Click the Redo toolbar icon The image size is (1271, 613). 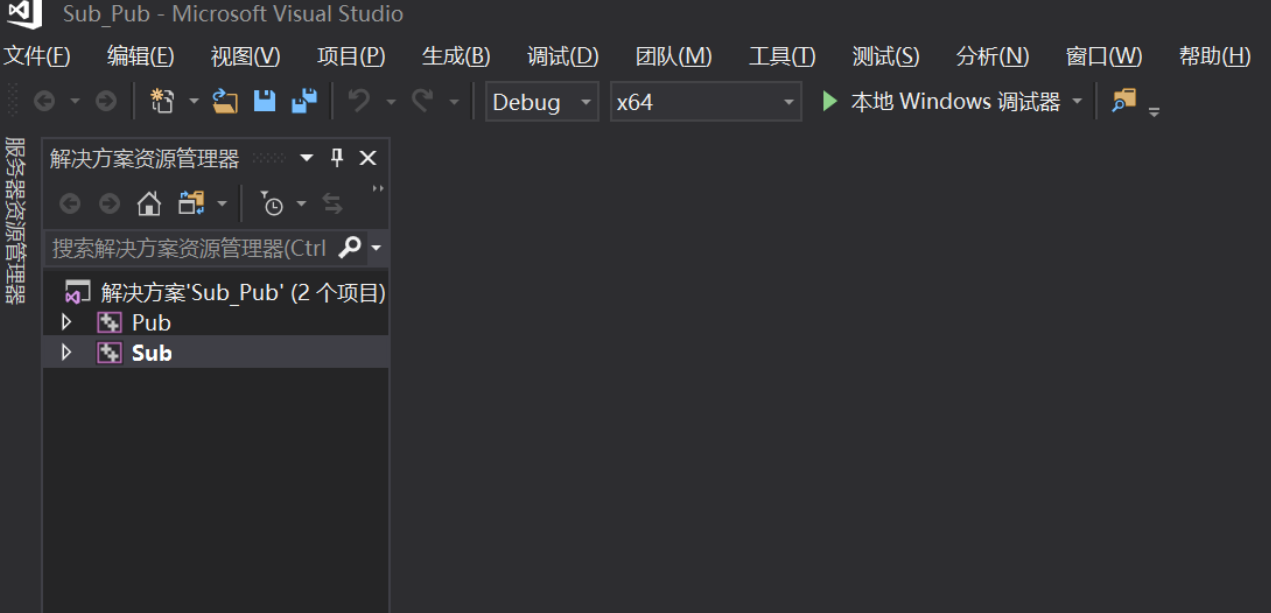click(422, 101)
